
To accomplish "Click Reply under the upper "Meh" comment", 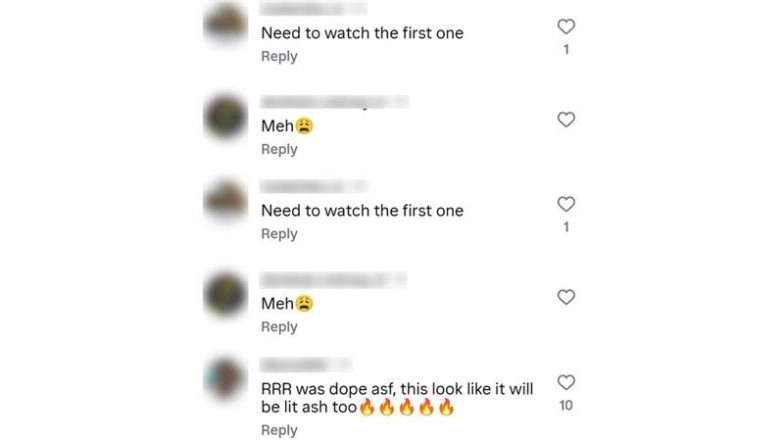I will coord(279,150).
